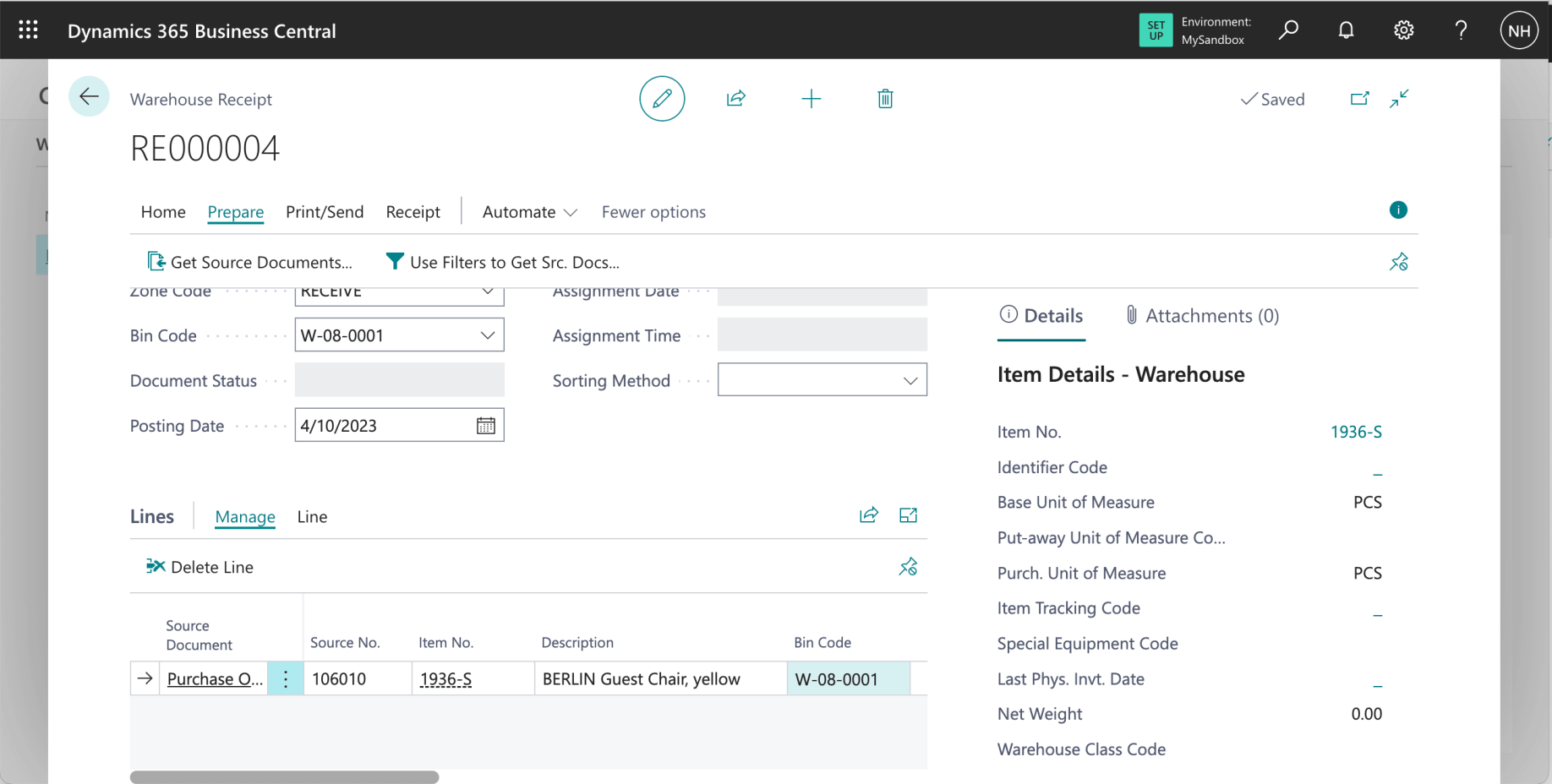Create new receipt with plus icon
This screenshot has width=1552, height=784.
(811, 99)
